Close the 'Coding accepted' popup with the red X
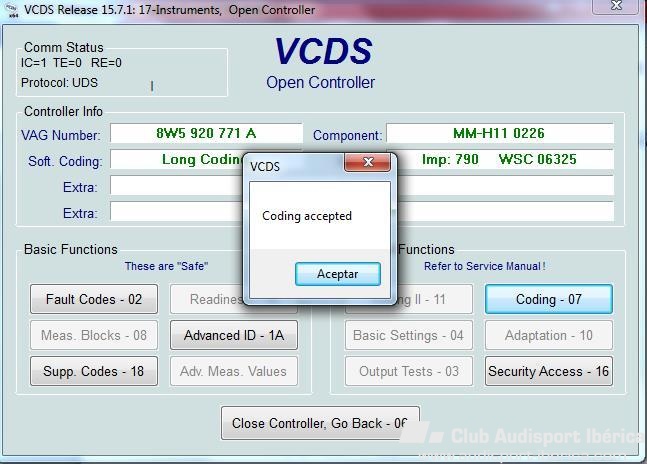The width and height of the screenshot is (647, 464). tap(367, 162)
